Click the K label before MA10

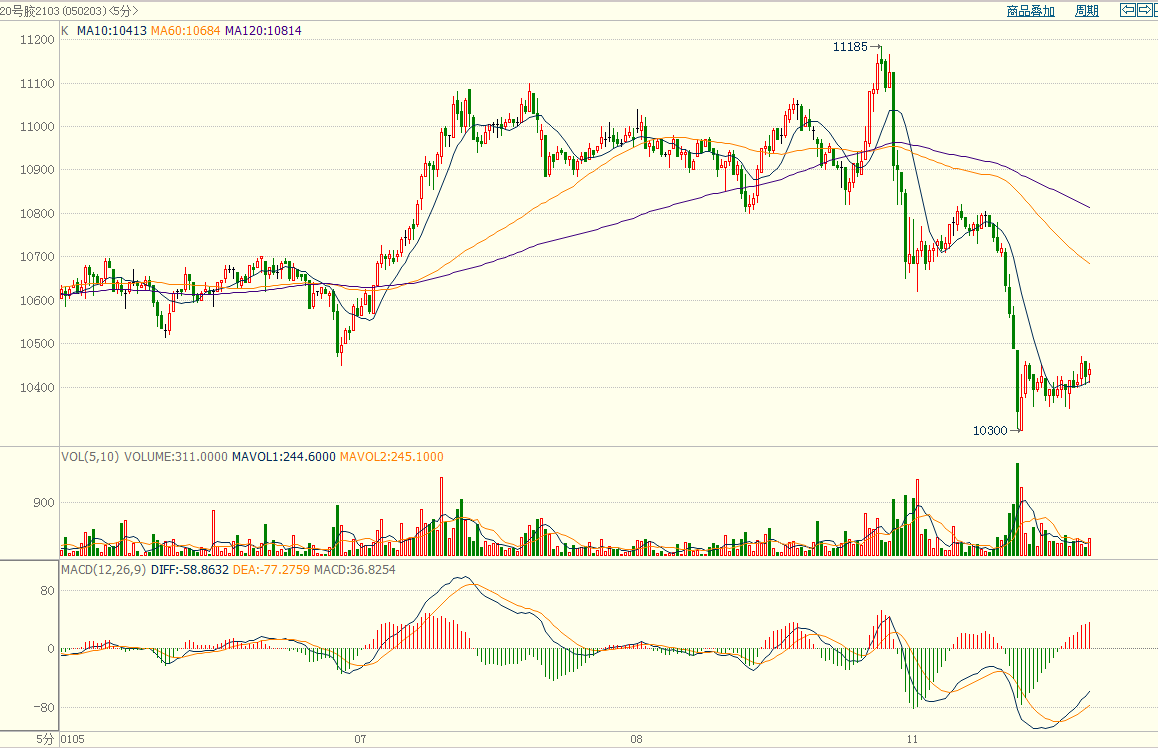65,31
